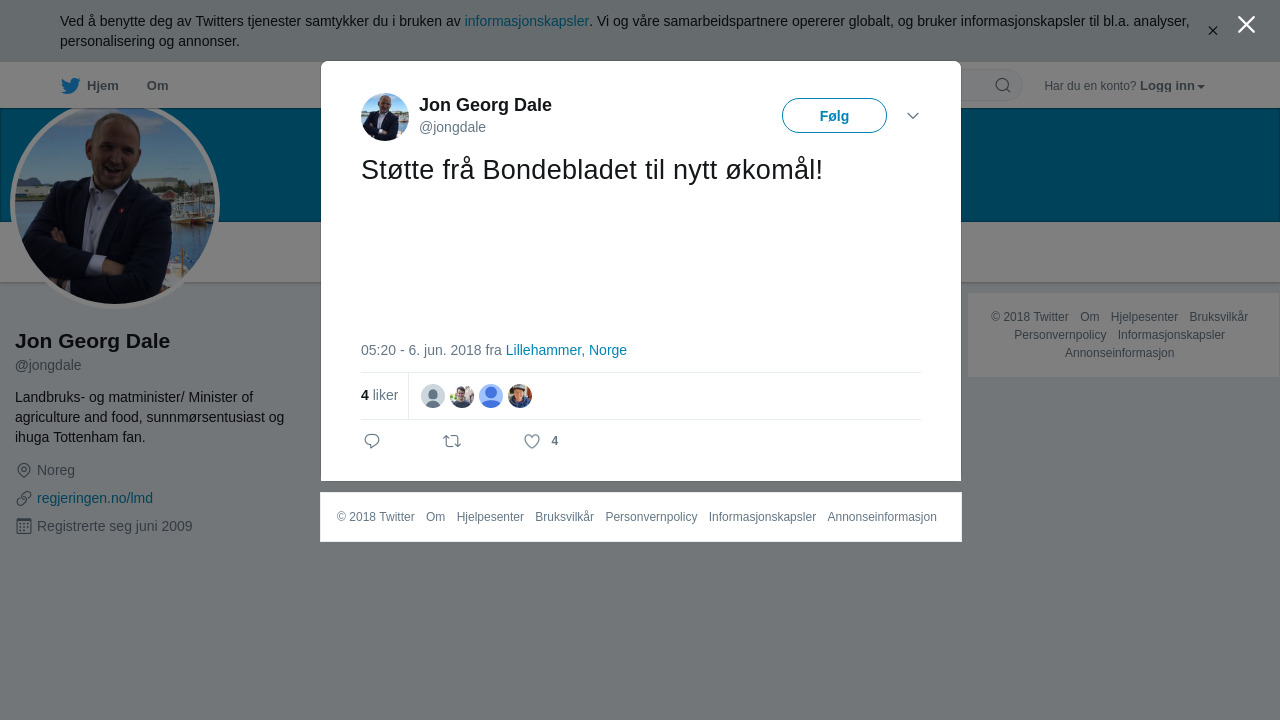
Task: Close the tweet overlay with large X
Action: click(1246, 24)
